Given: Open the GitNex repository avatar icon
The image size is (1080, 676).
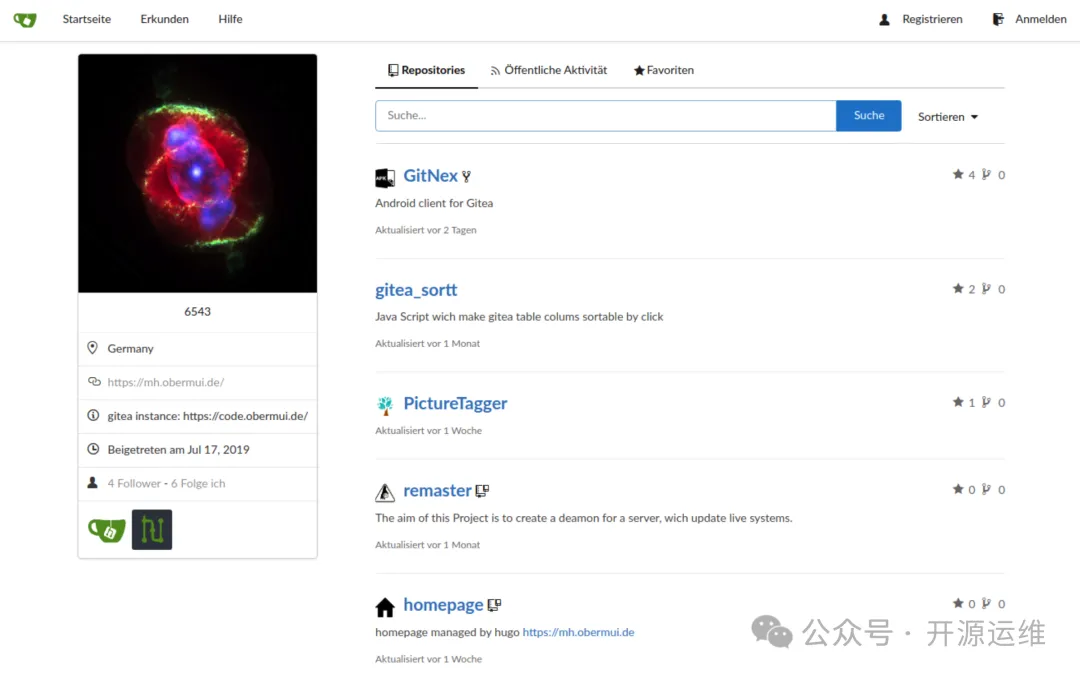Looking at the screenshot, I should pos(385,177).
